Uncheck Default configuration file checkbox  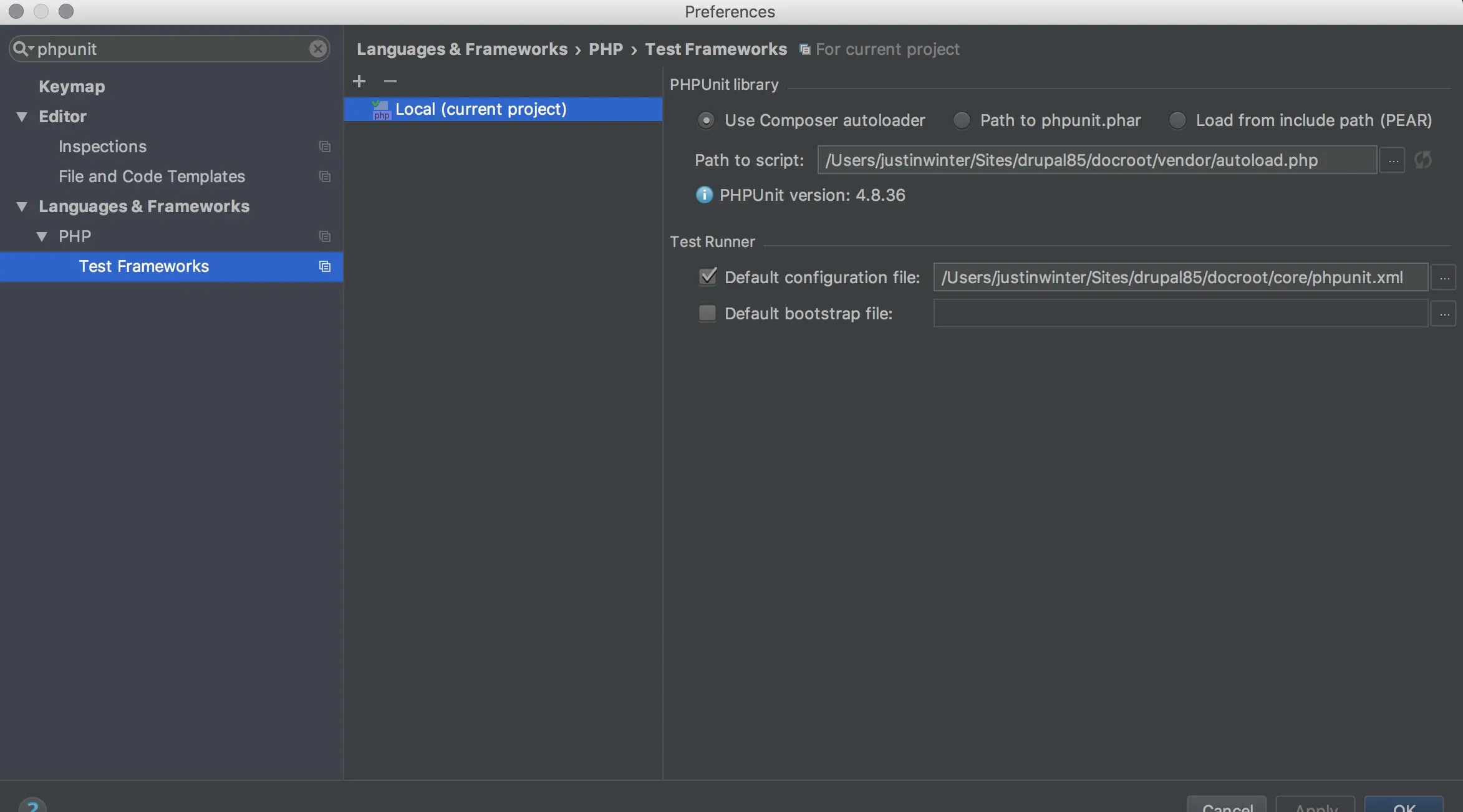click(707, 277)
